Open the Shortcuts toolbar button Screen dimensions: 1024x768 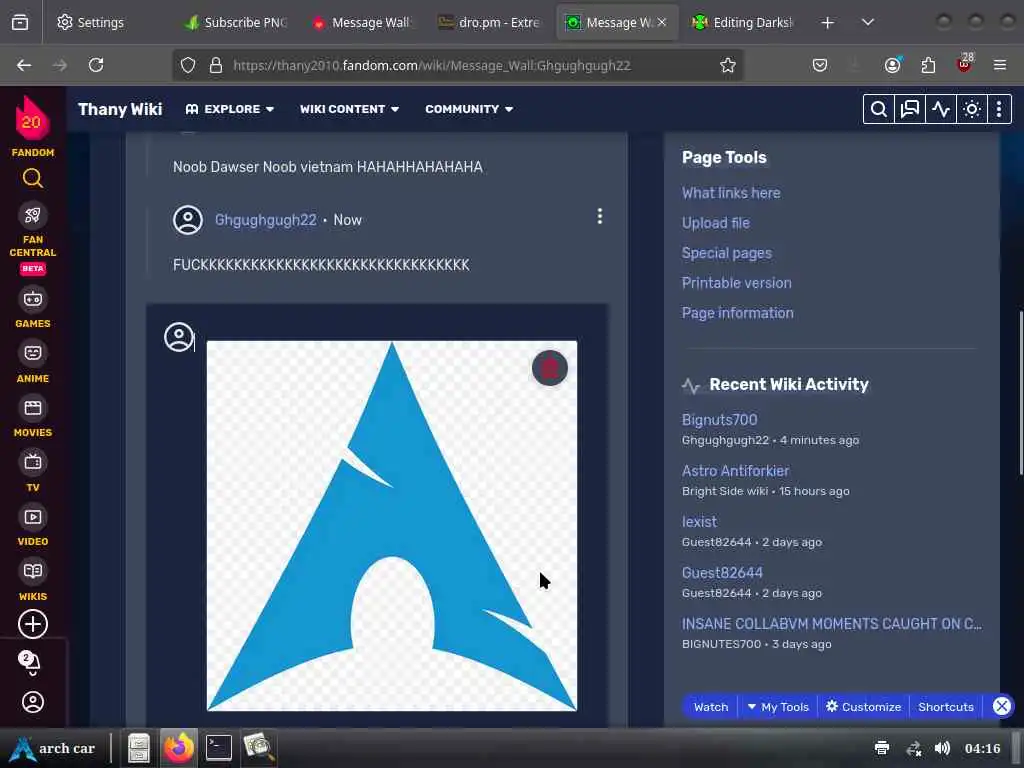[946, 707]
